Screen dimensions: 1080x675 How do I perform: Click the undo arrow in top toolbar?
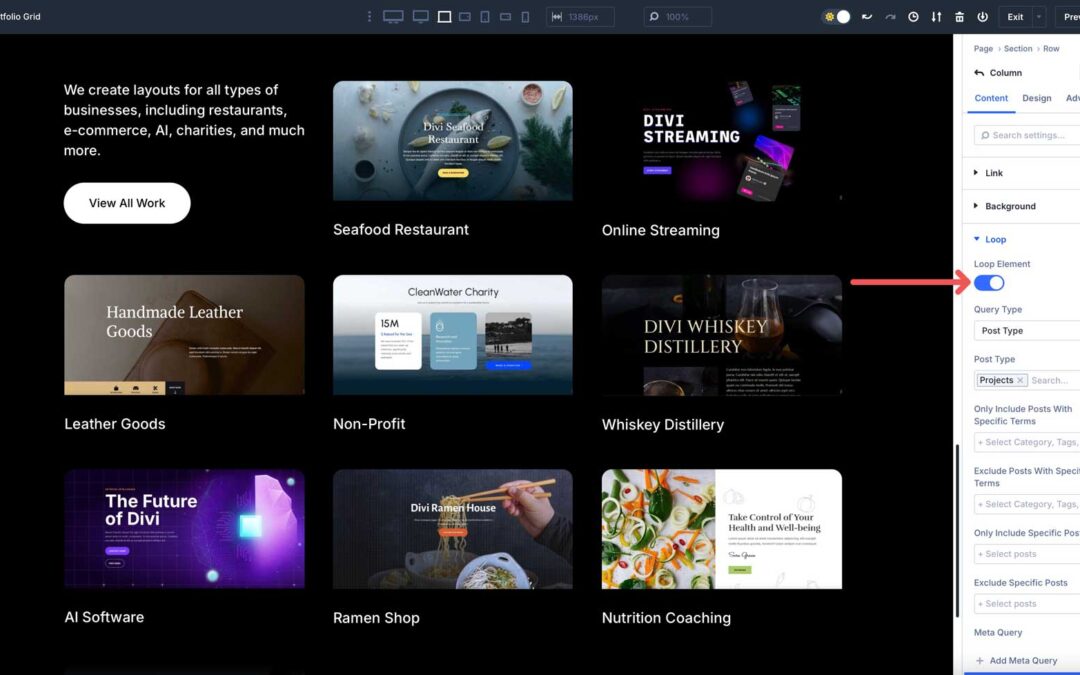coord(866,17)
